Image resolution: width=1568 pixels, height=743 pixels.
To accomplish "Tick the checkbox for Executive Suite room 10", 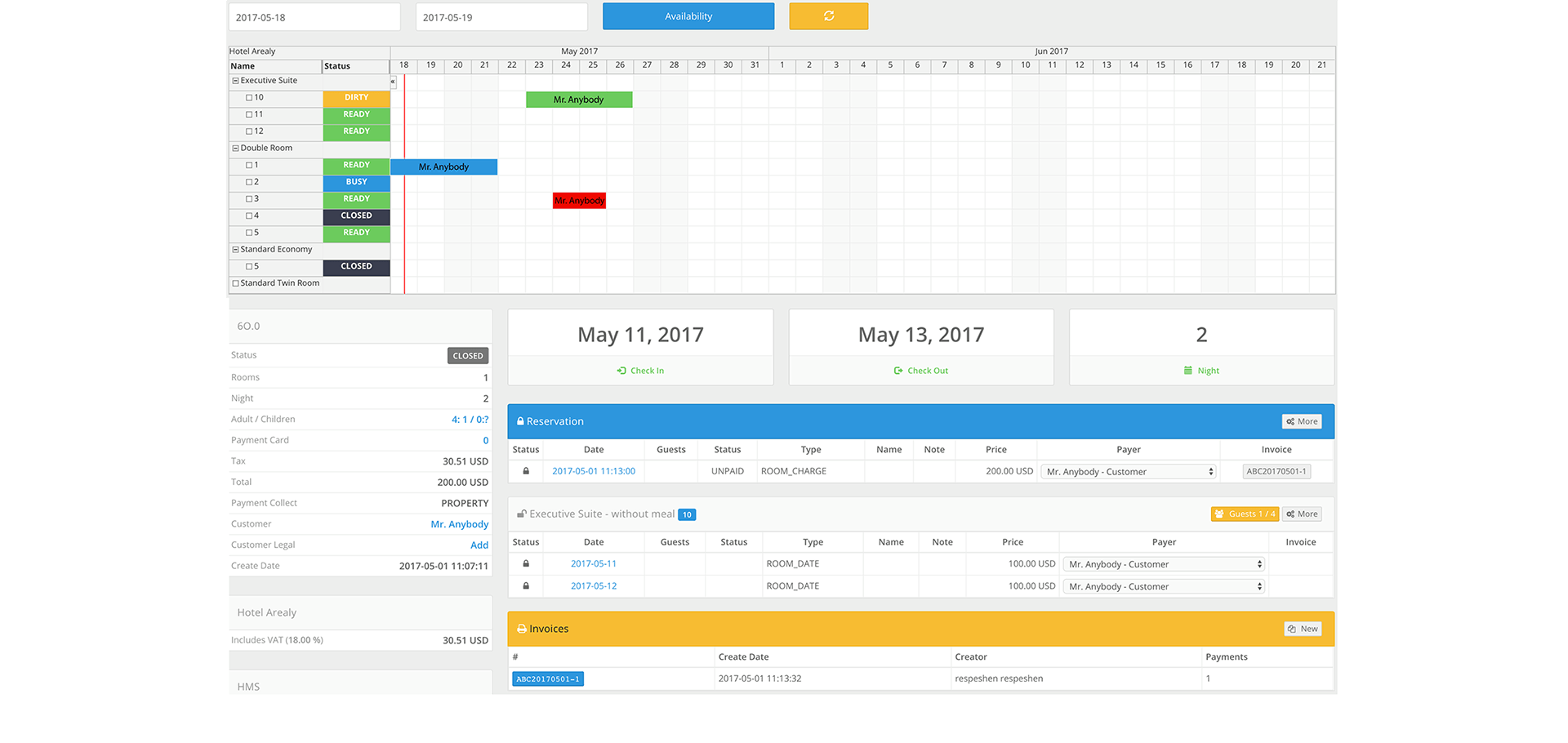I will [x=249, y=98].
